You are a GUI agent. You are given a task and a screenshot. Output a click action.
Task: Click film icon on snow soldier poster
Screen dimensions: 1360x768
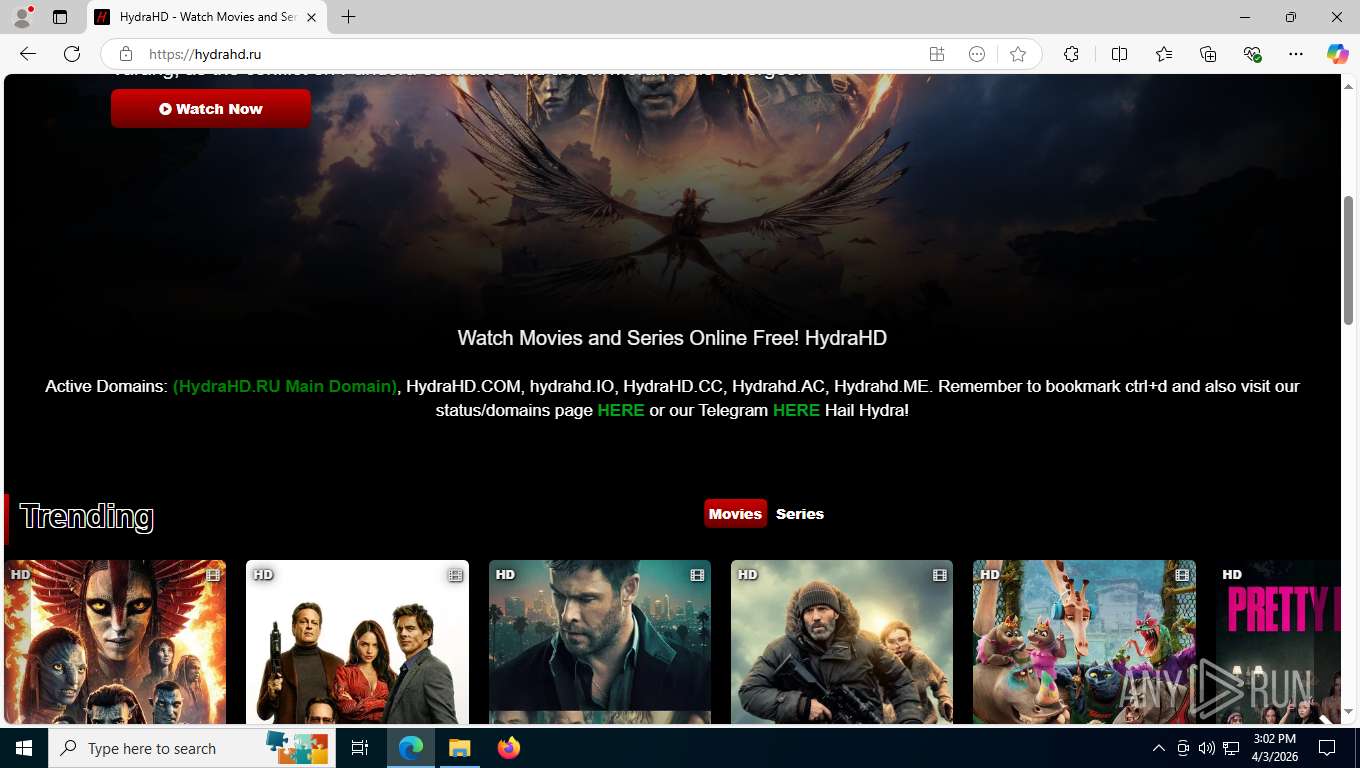click(x=940, y=575)
